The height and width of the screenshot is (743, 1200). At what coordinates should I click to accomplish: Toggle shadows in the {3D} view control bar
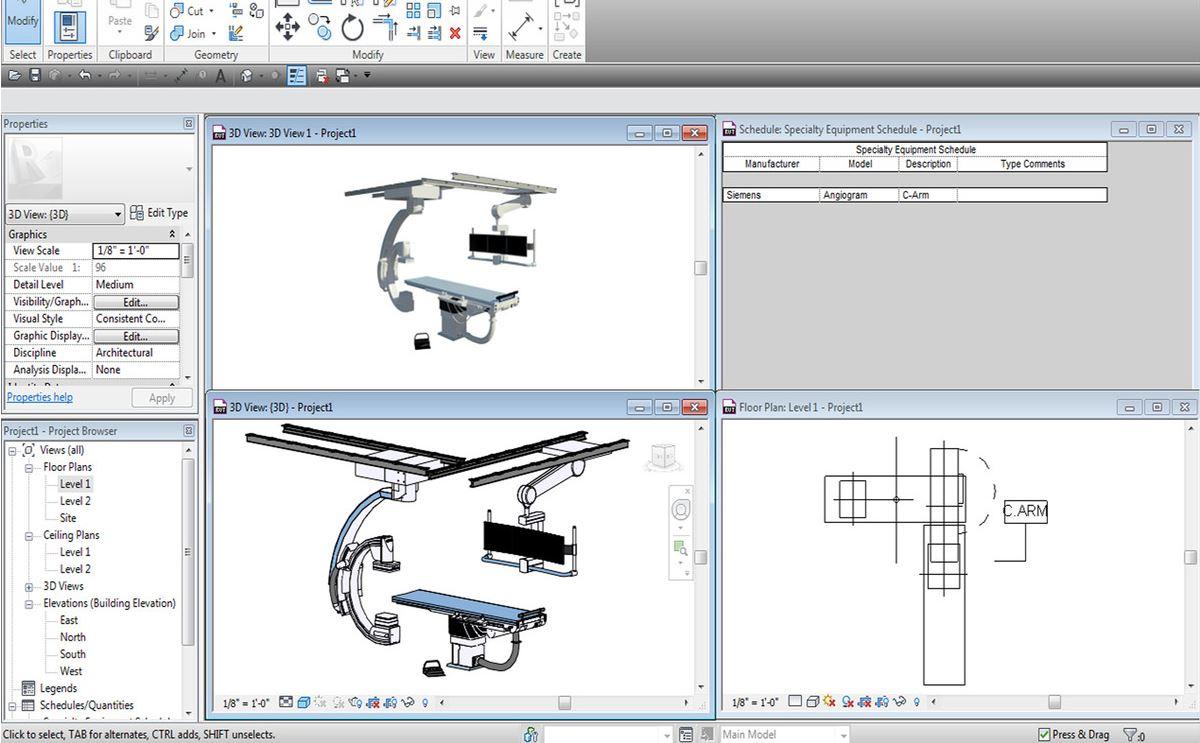pos(322,702)
